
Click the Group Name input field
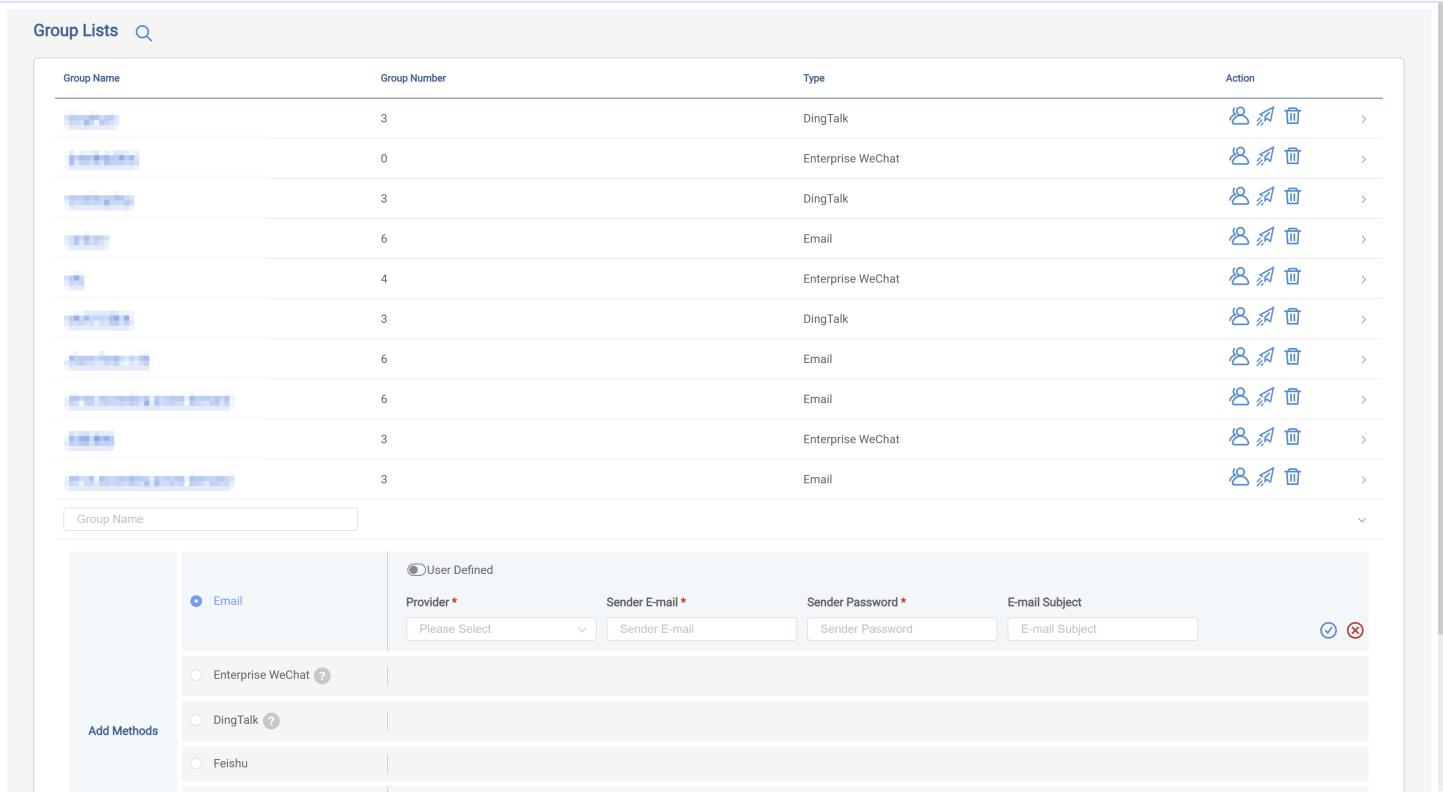tap(210, 519)
